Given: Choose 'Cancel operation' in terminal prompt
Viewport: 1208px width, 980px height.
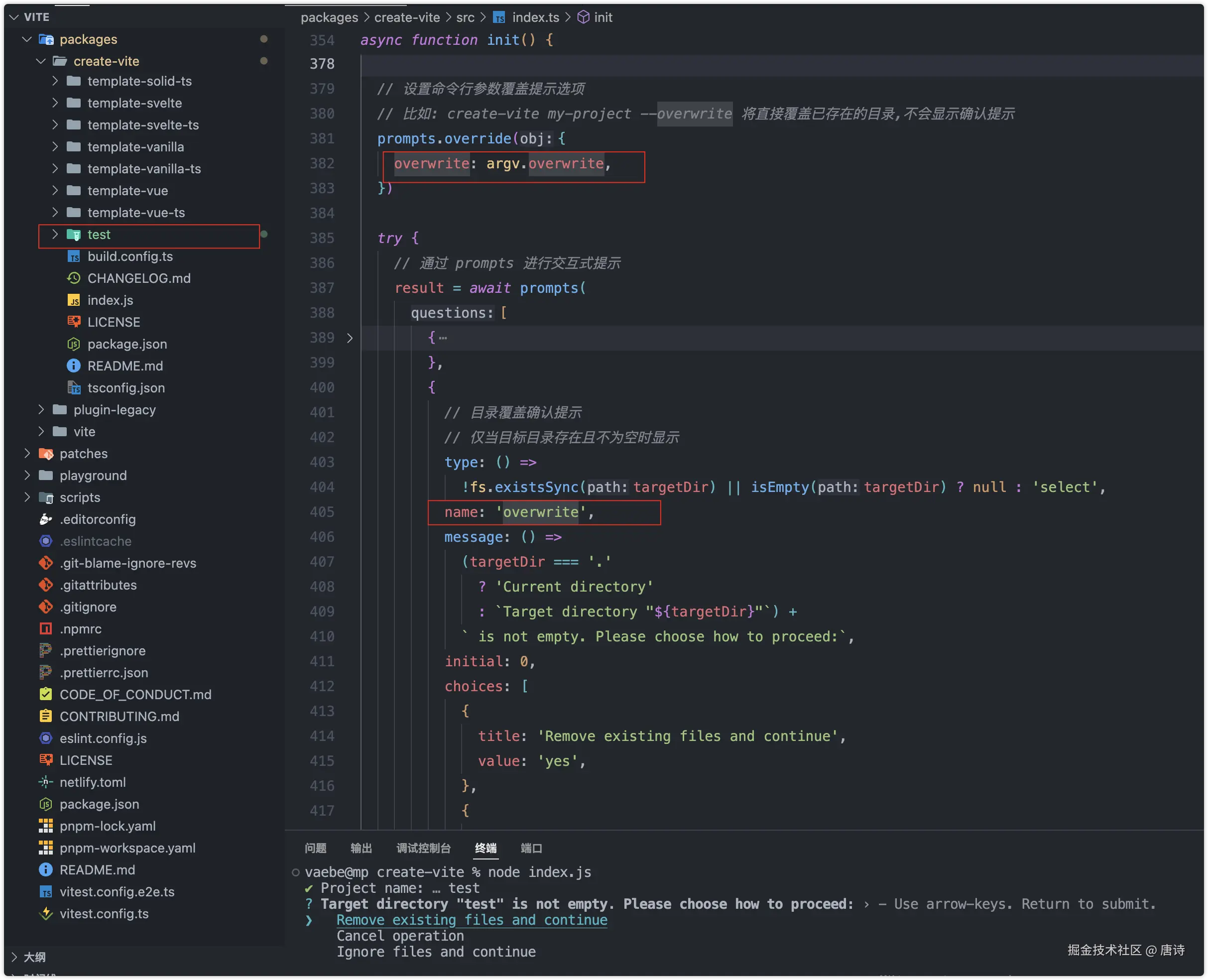Looking at the screenshot, I should [400, 935].
